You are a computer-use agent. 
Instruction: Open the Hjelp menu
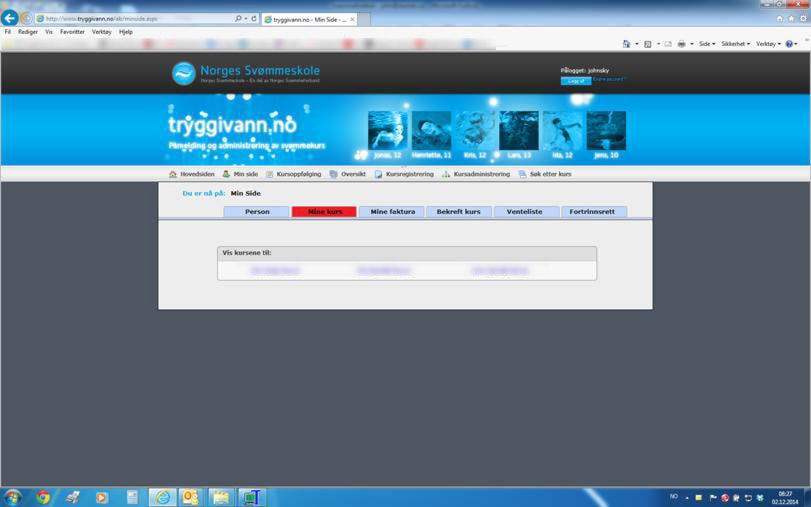pos(126,32)
